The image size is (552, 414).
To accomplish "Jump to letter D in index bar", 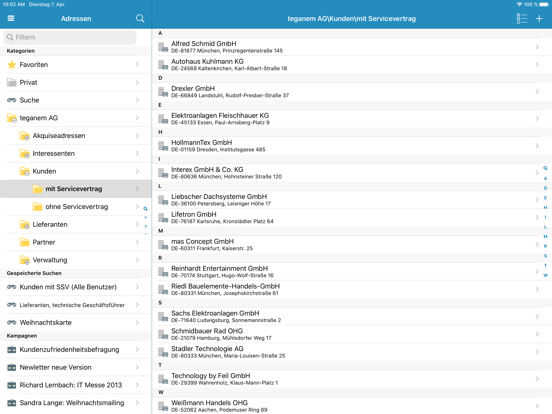I will (545, 188).
